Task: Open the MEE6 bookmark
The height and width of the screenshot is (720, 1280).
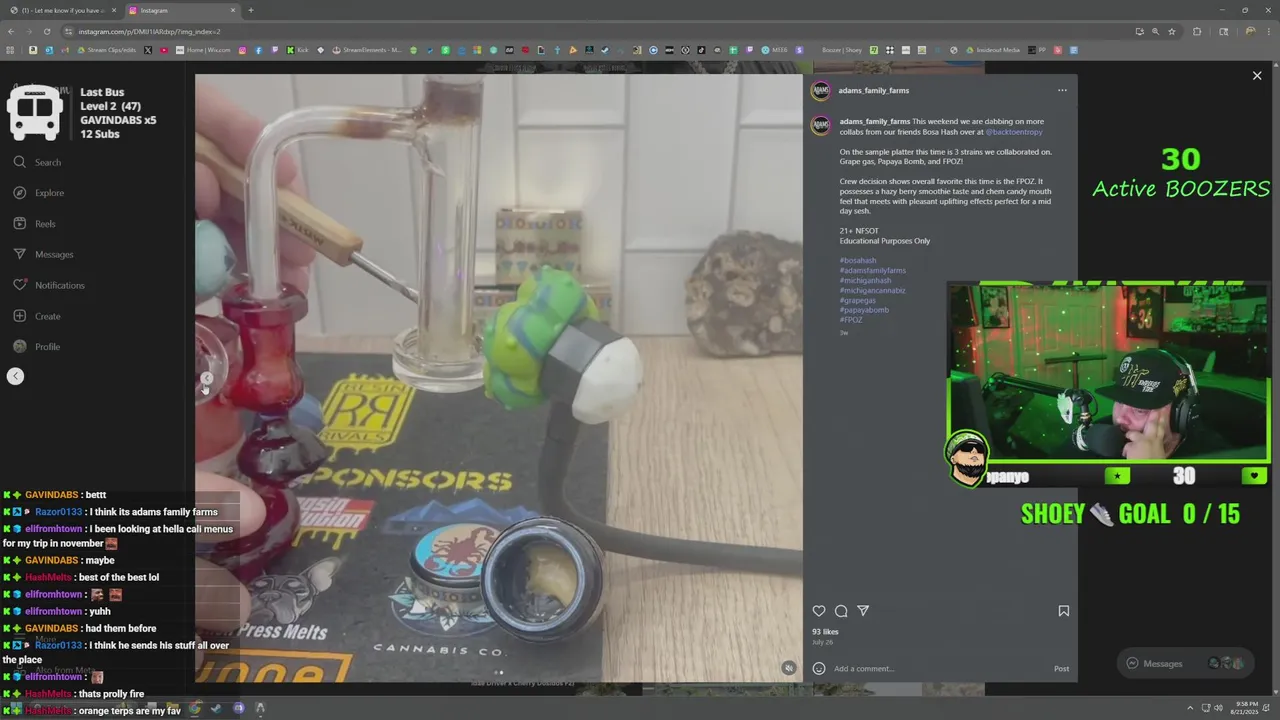Action: point(772,50)
